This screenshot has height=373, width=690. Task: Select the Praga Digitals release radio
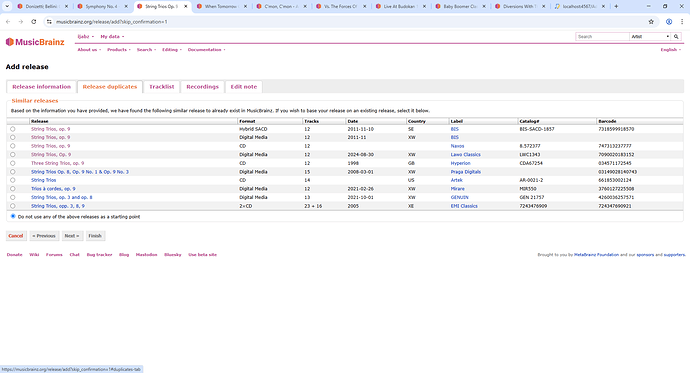(x=13, y=172)
